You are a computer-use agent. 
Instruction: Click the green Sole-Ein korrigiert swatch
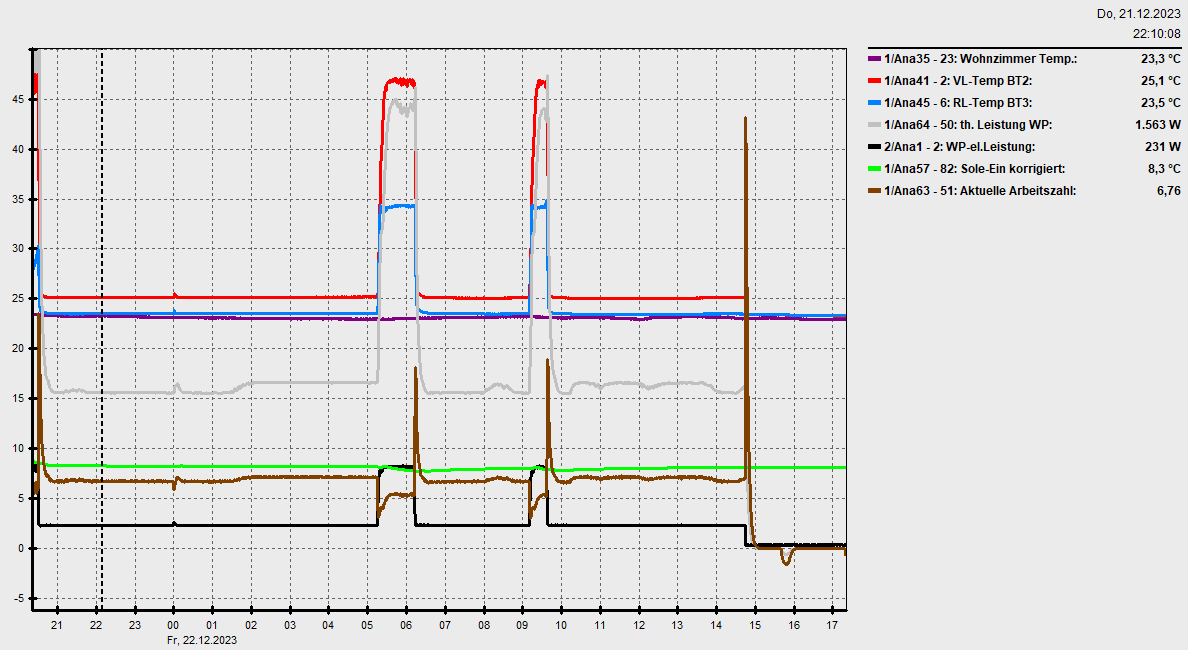(x=875, y=169)
